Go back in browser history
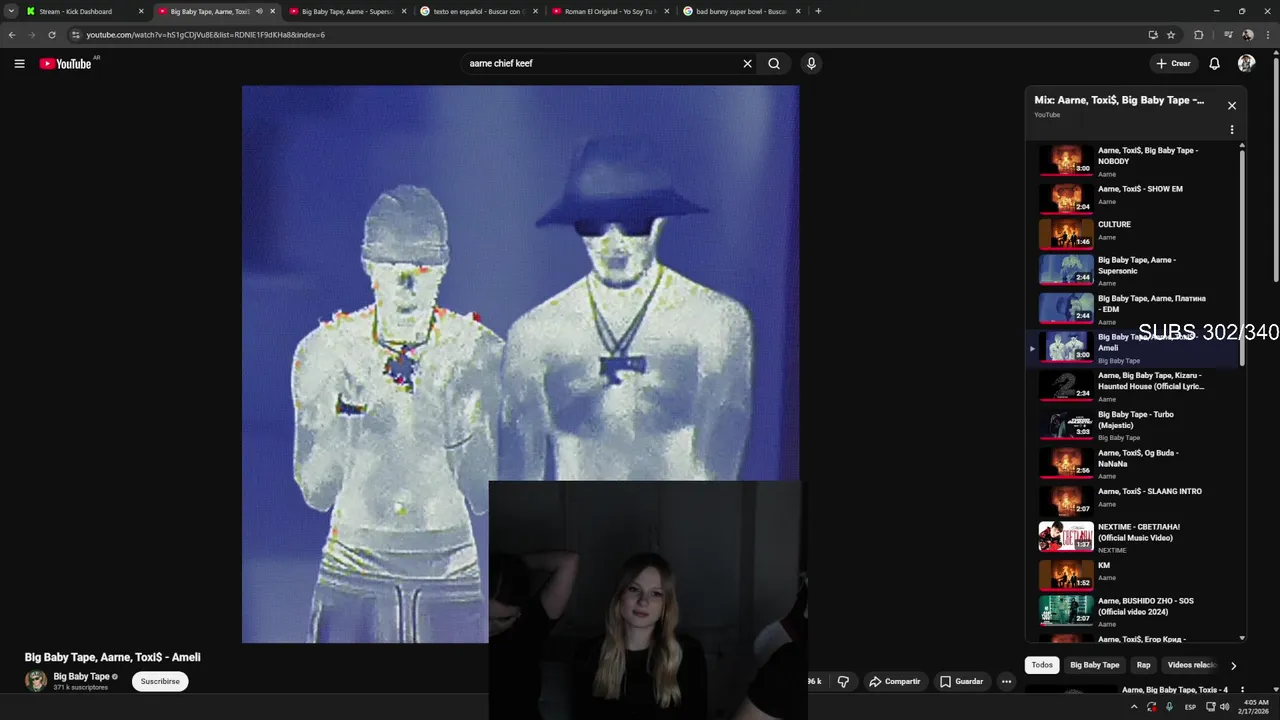This screenshot has width=1280, height=720. 12,35
